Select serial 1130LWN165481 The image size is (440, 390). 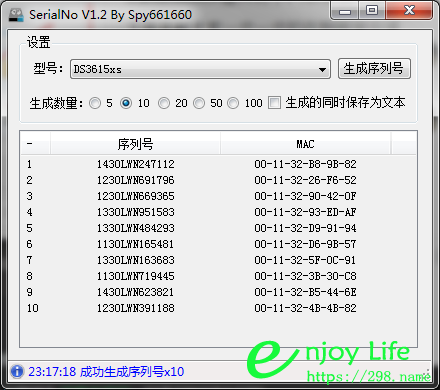(136, 244)
